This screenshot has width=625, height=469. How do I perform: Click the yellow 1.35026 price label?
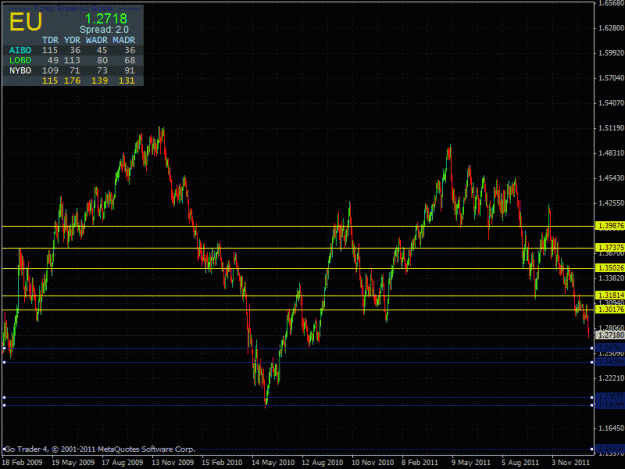click(x=610, y=268)
